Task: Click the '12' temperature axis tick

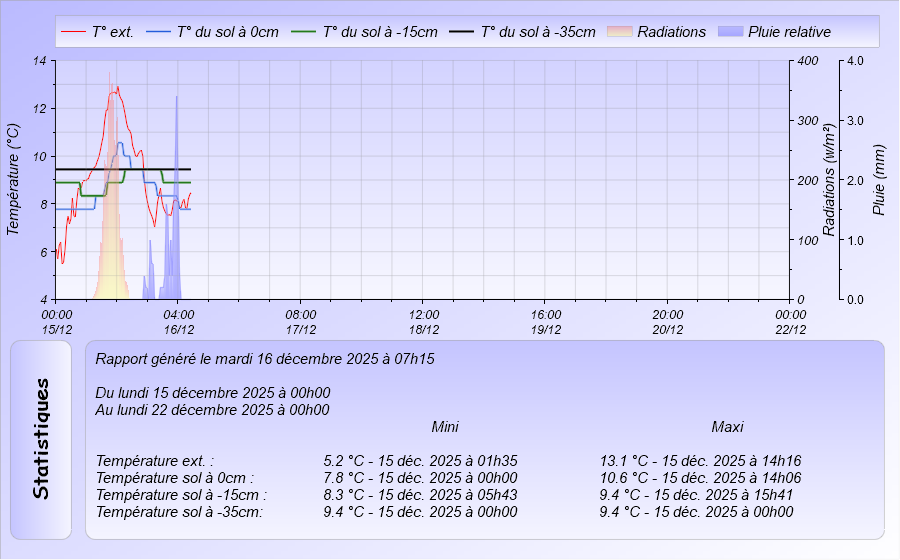Action: click(x=40, y=108)
